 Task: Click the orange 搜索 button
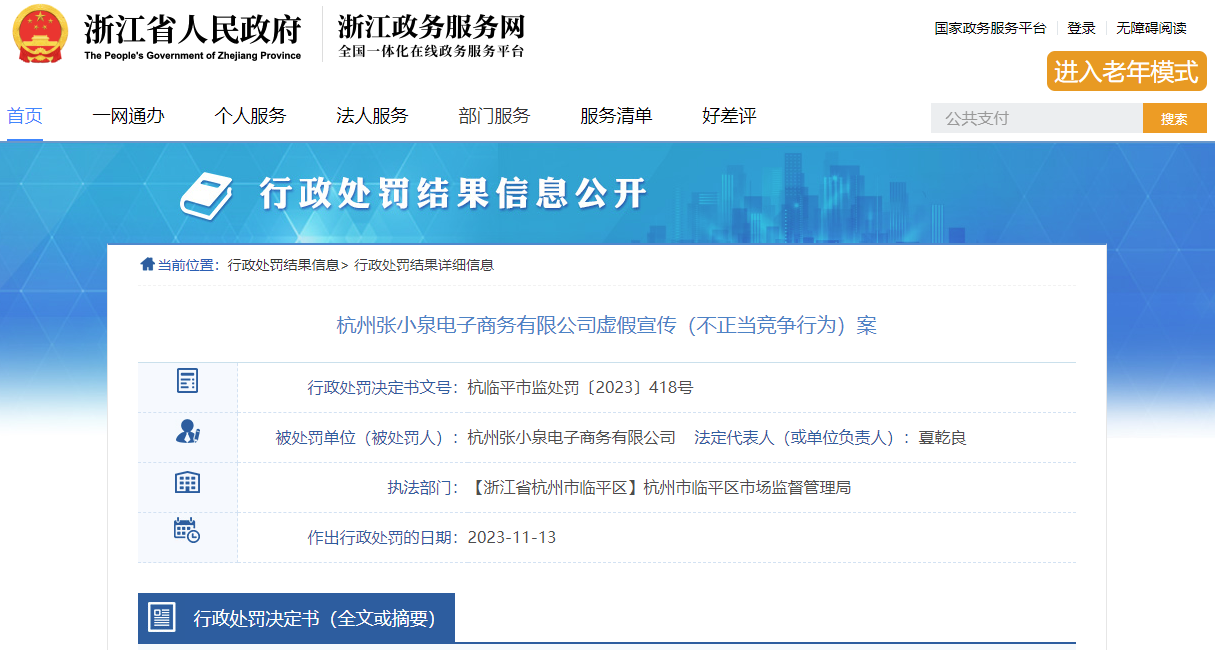click(x=1175, y=118)
